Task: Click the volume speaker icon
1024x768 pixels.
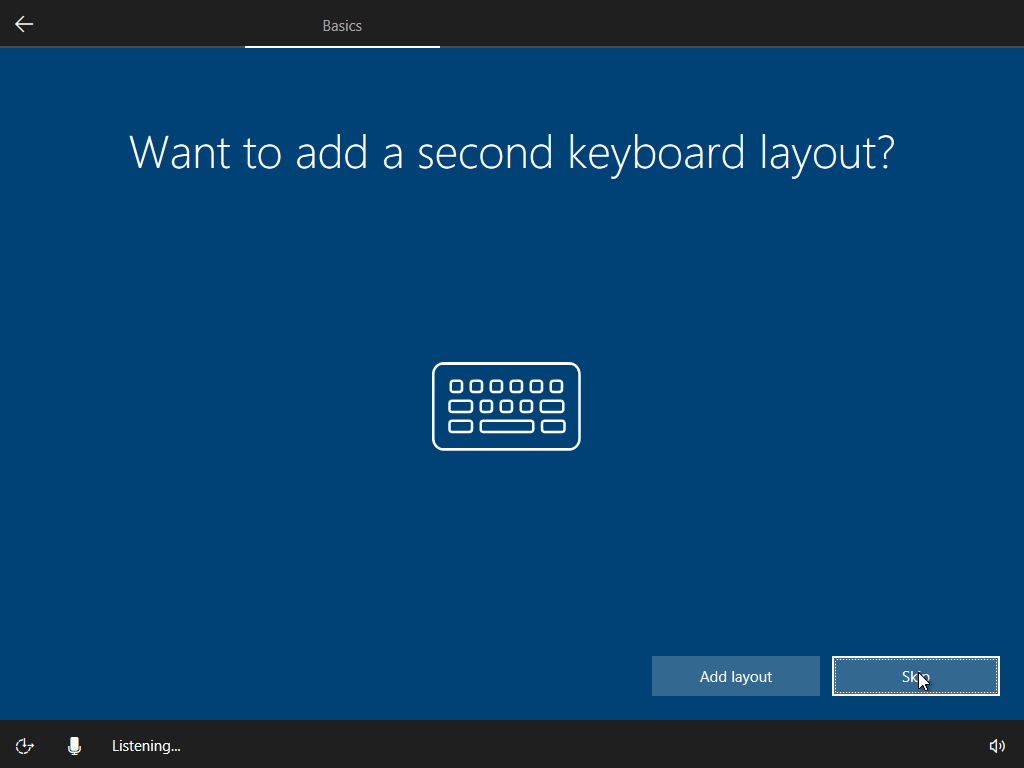Action: click(x=997, y=745)
